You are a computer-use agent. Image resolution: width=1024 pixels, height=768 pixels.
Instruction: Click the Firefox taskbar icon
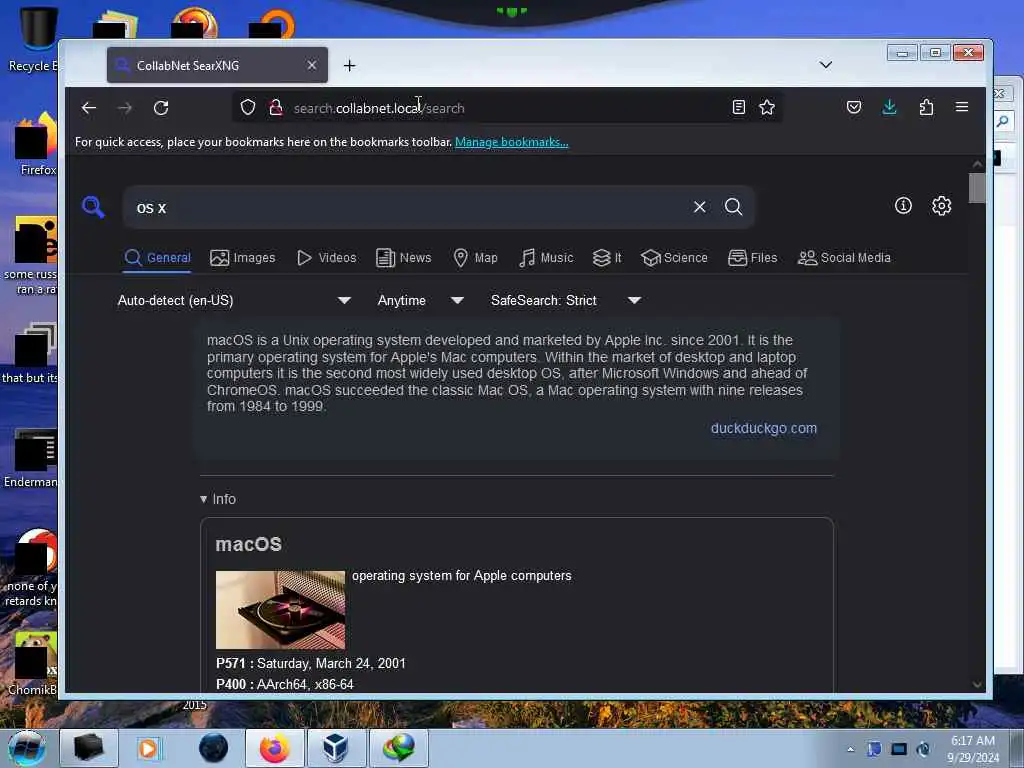click(x=274, y=748)
